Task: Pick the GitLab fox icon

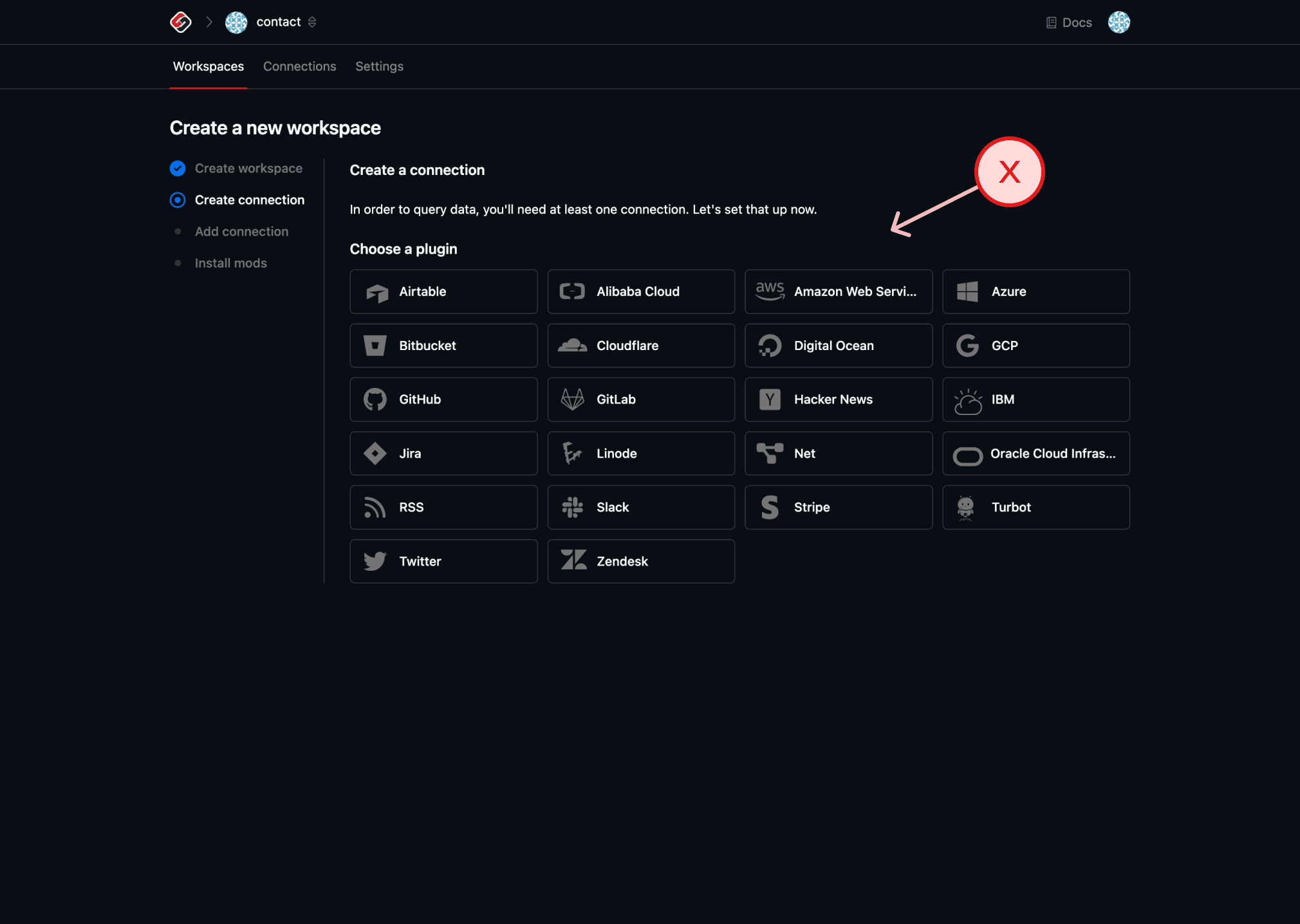Action: point(572,400)
